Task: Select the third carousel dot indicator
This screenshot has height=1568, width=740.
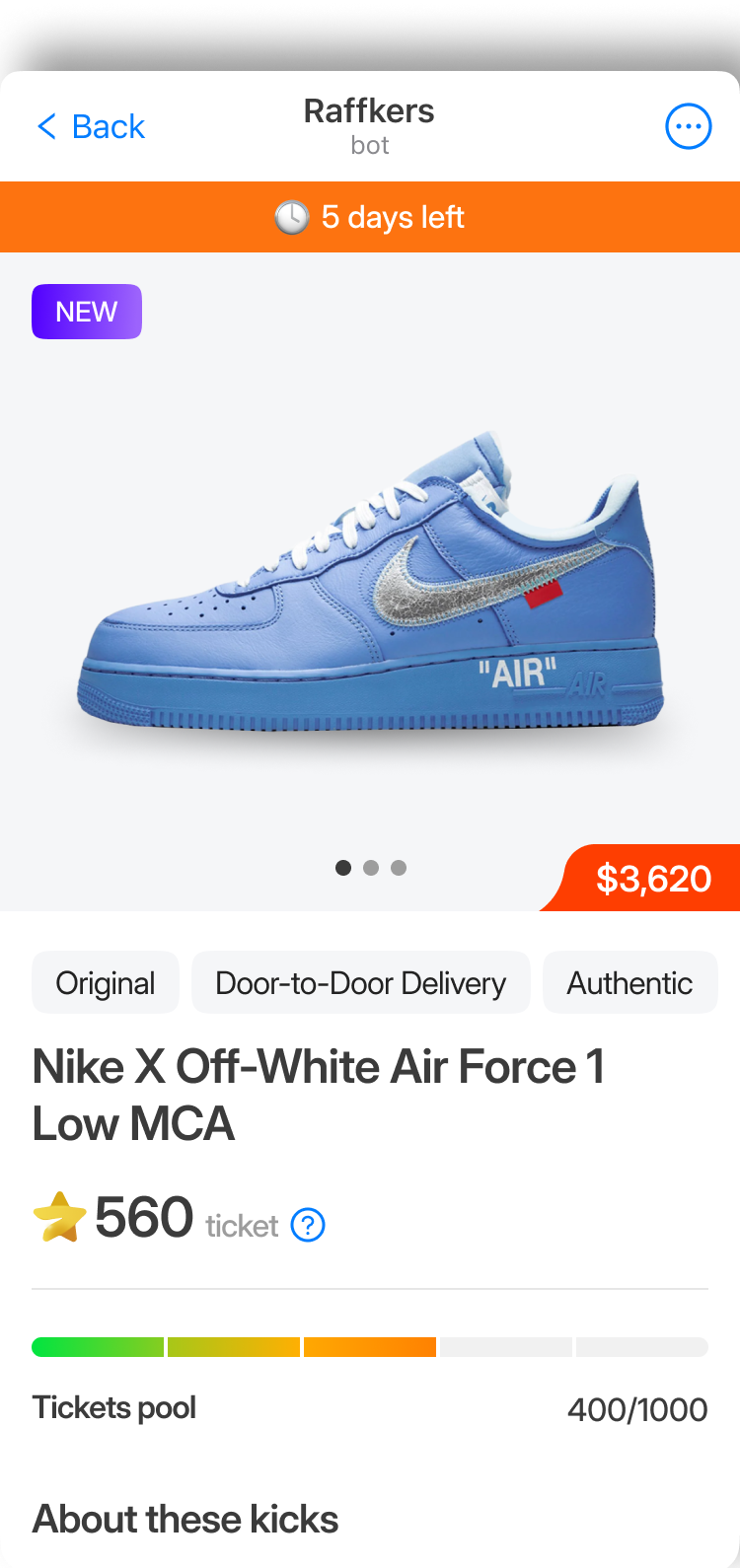Action: [x=399, y=868]
